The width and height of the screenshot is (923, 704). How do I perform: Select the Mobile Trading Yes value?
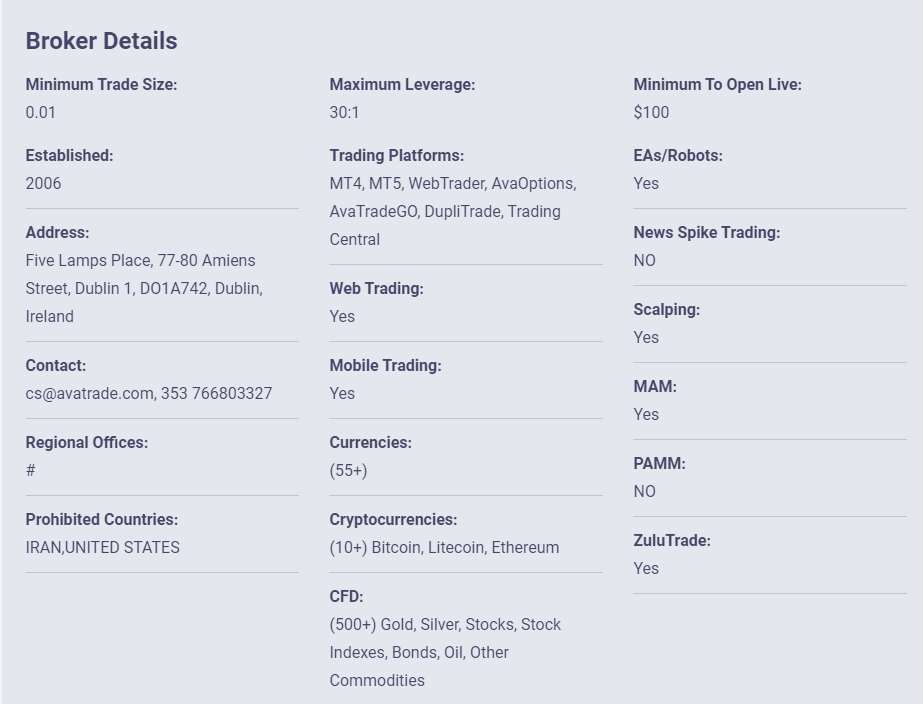342,393
